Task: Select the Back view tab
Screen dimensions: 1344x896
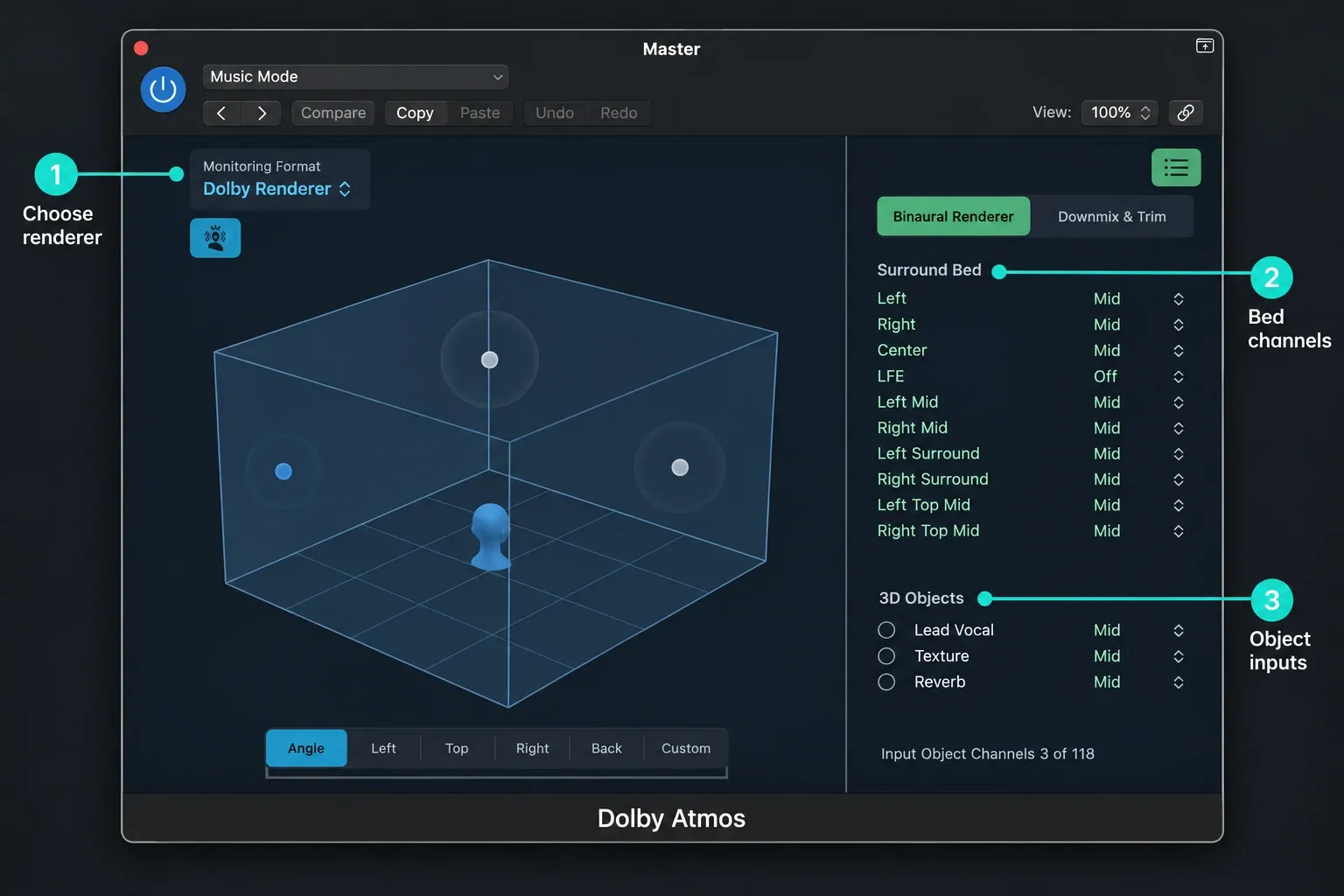Action: point(606,748)
